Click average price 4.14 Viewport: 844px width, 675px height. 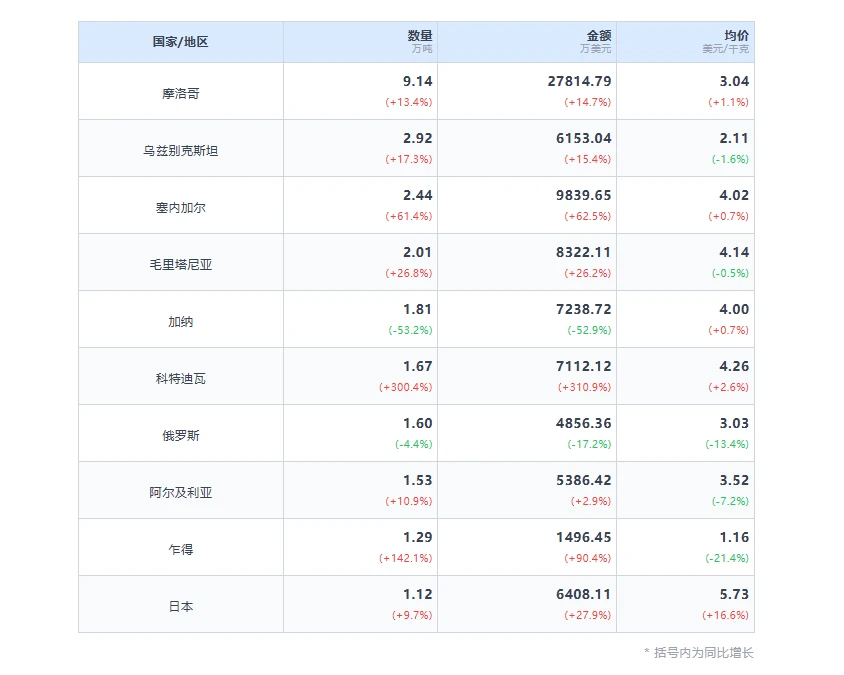pyautogui.click(x=734, y=252)
